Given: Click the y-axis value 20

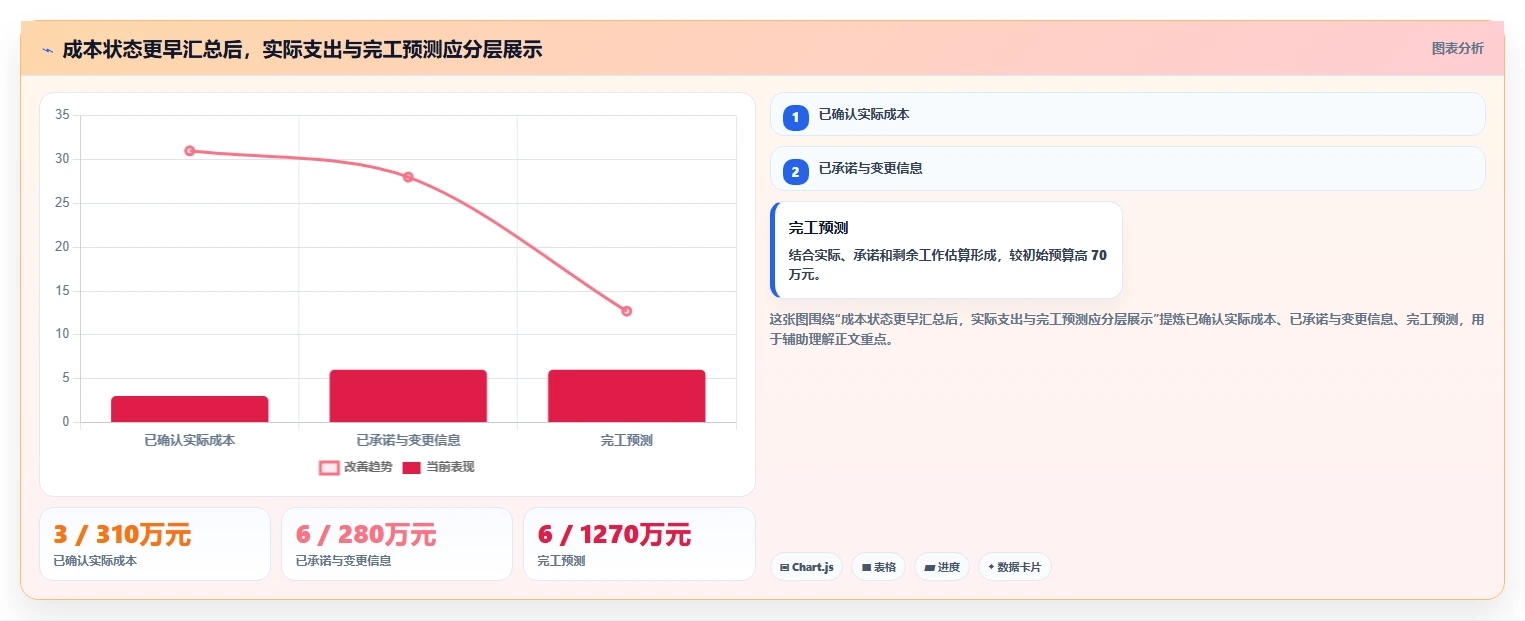Looking at the screenshot, I should click(62, 247).
